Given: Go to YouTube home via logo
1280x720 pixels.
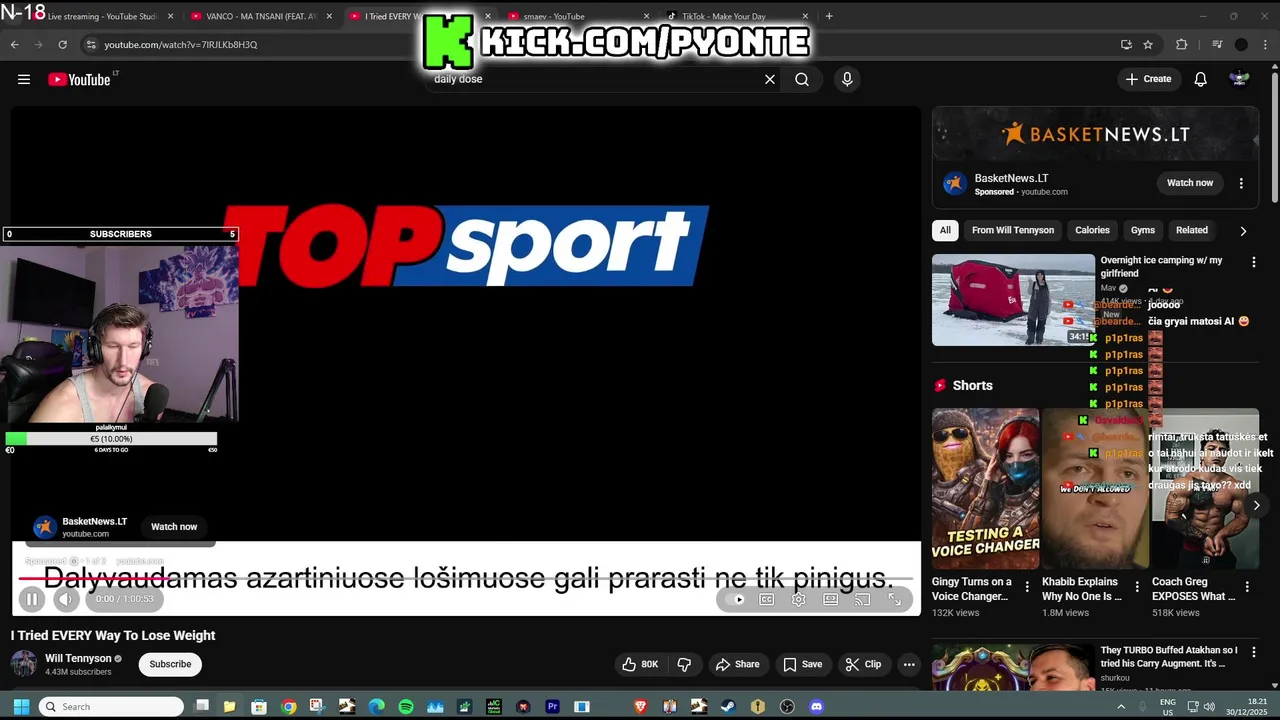Looking at the screenshot, I should click(81, 79).
